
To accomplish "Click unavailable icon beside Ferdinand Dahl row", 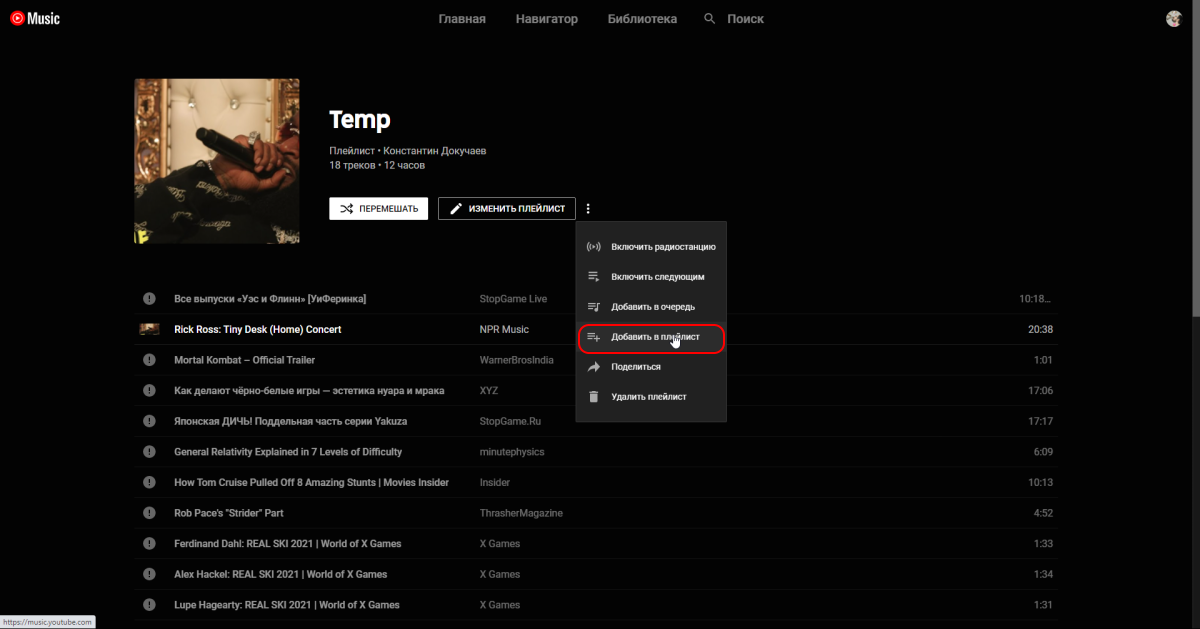I will click(x=149, y=544).
